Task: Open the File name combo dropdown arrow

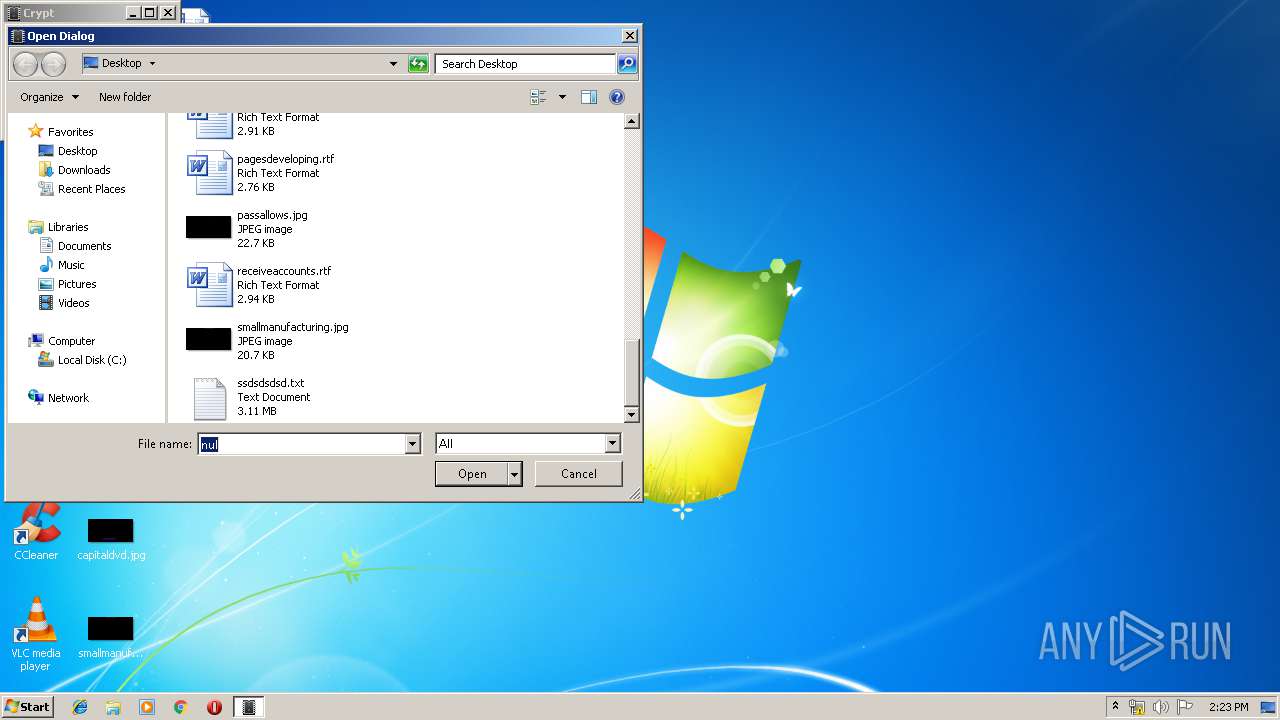Action: [x=413, y=444]
